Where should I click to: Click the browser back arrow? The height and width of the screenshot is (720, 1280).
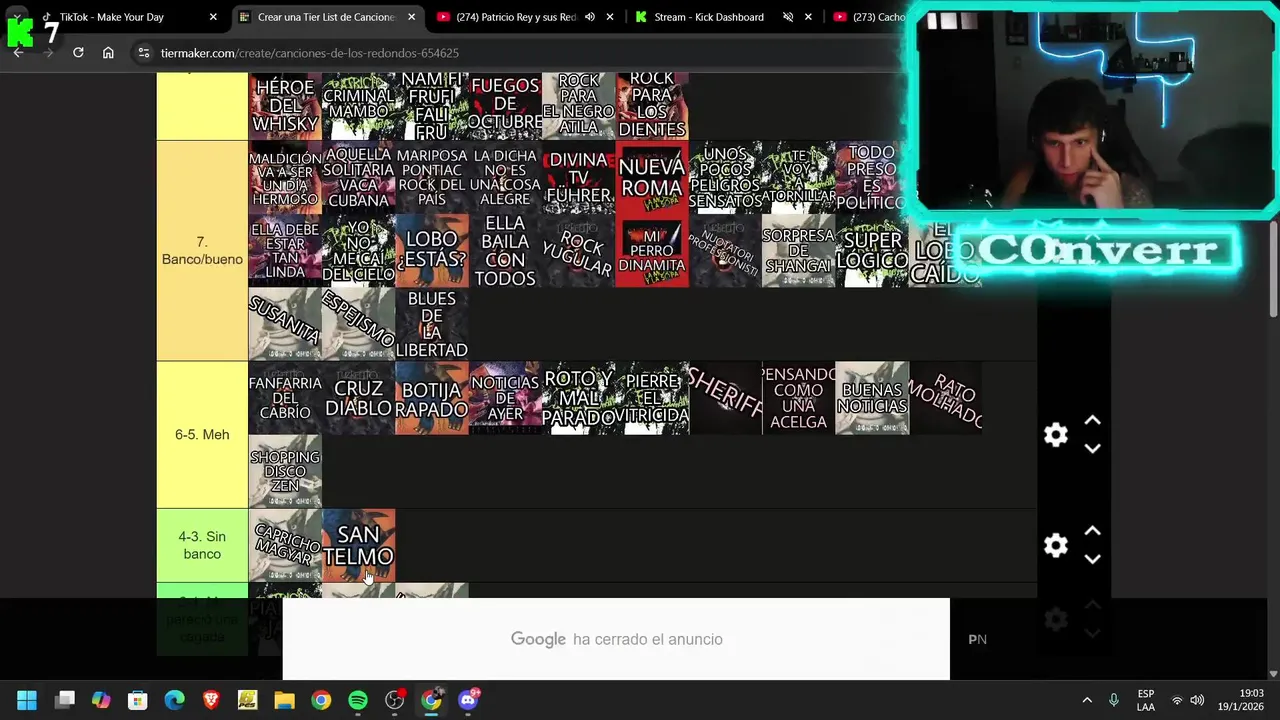[18, 52]
